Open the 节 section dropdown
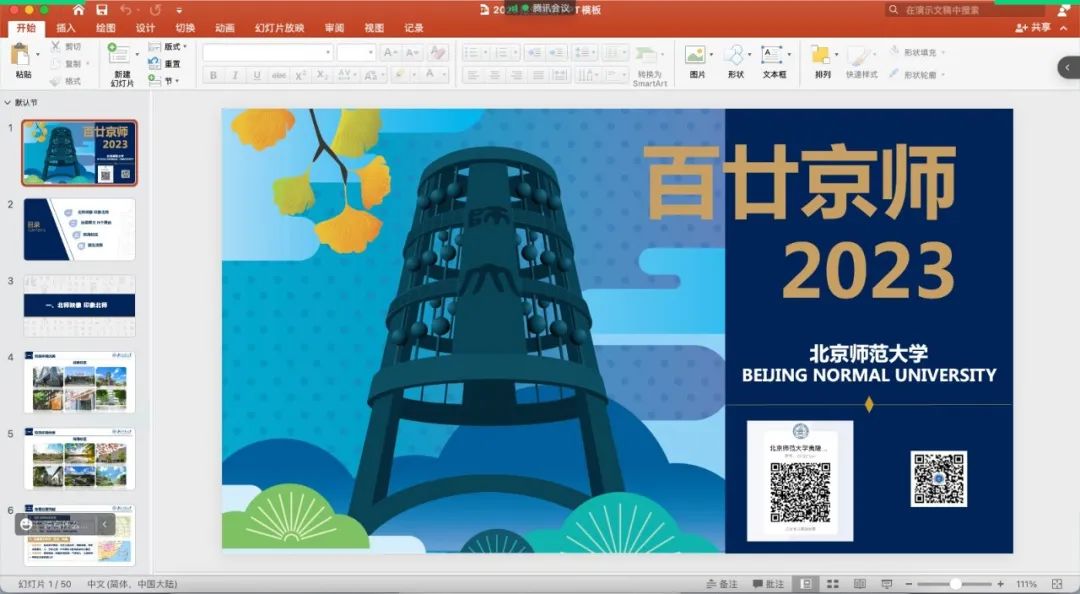Screen dimensions: 1080x594 (x=164, y=81)
